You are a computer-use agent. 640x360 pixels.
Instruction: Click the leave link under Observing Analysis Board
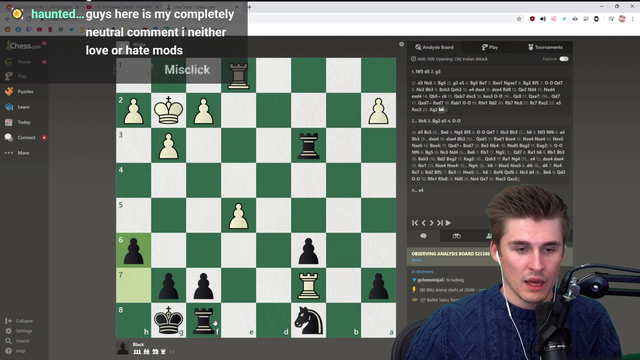coord(416,260)
